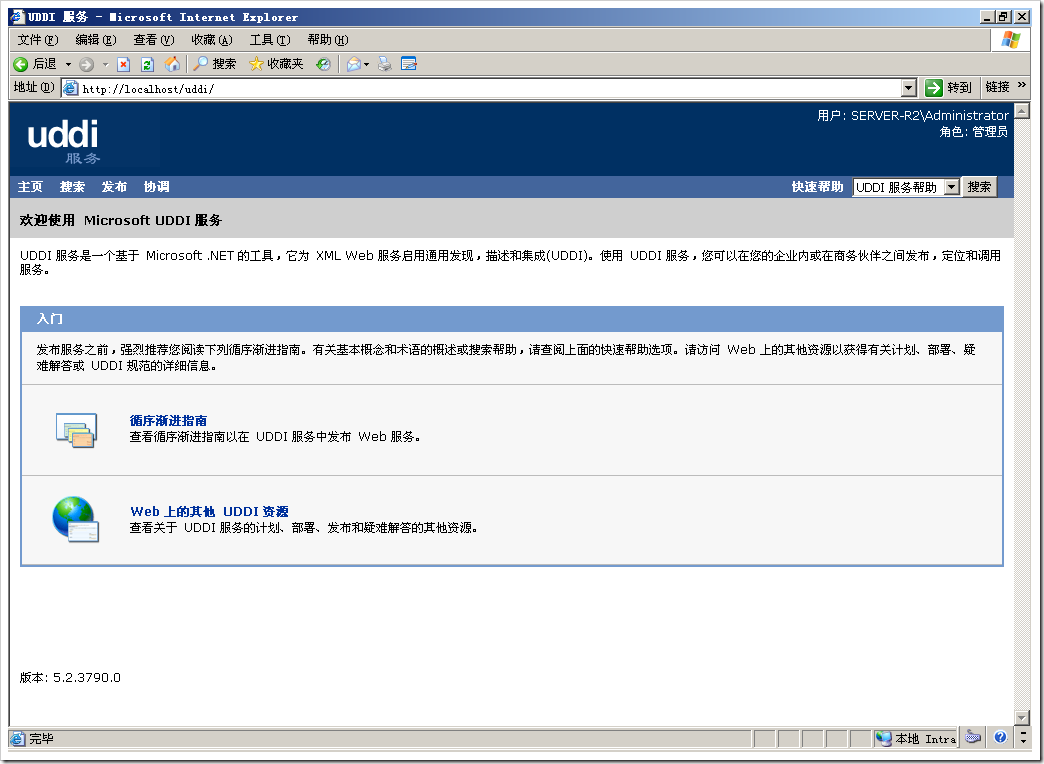The height and width of the screenshot is (764, 1044).
Task: Click the Internet Explorer title bar icon
Action: (17, 17)
